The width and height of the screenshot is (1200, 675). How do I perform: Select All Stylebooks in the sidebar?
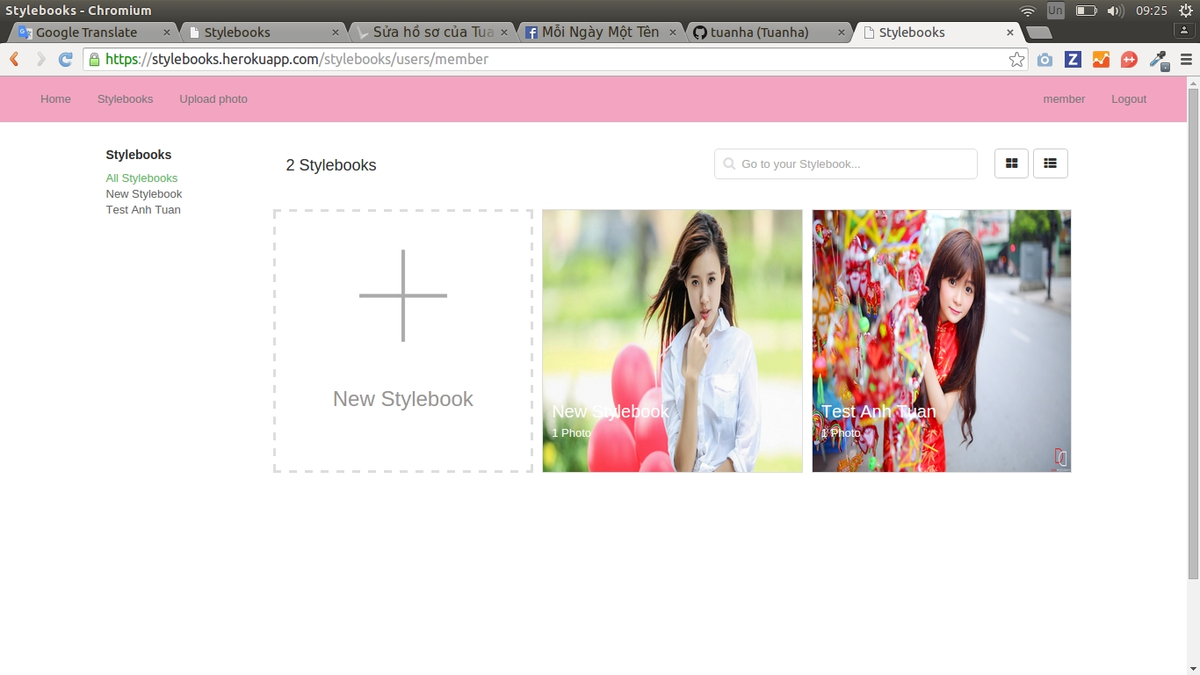[142, 178]
